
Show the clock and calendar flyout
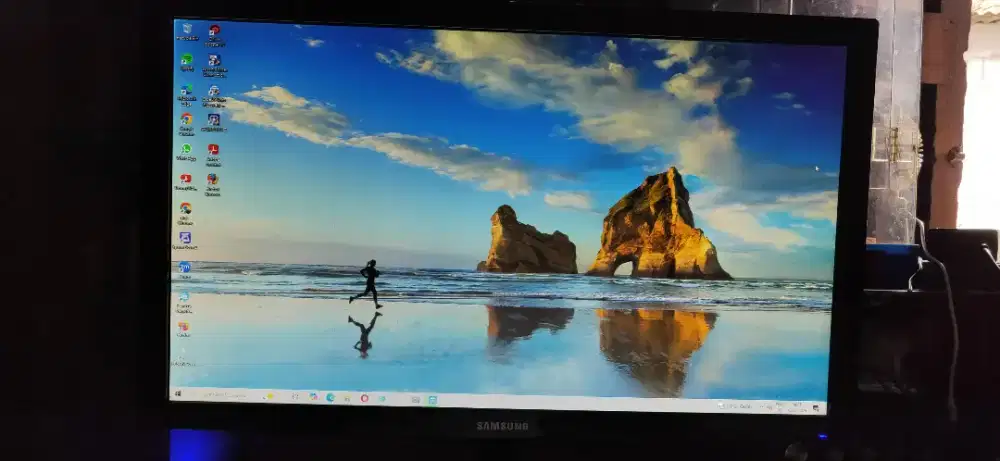pyautogui.click(x=797, y=406)
